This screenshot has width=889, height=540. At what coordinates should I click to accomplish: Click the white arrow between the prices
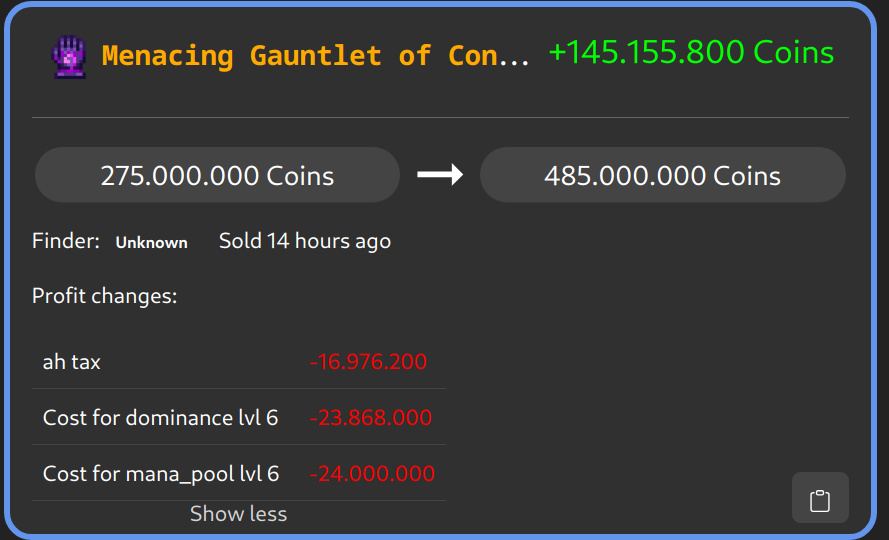click(440, 175)
